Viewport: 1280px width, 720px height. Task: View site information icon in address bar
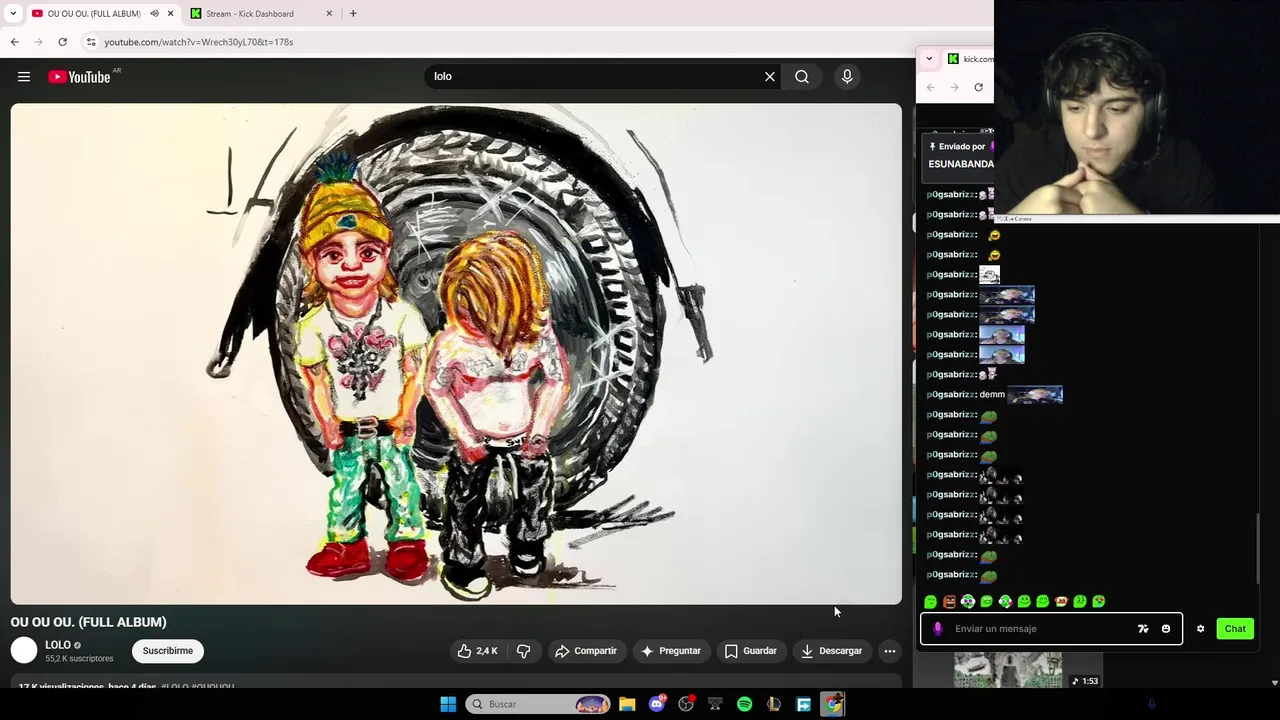coord(91,42)
